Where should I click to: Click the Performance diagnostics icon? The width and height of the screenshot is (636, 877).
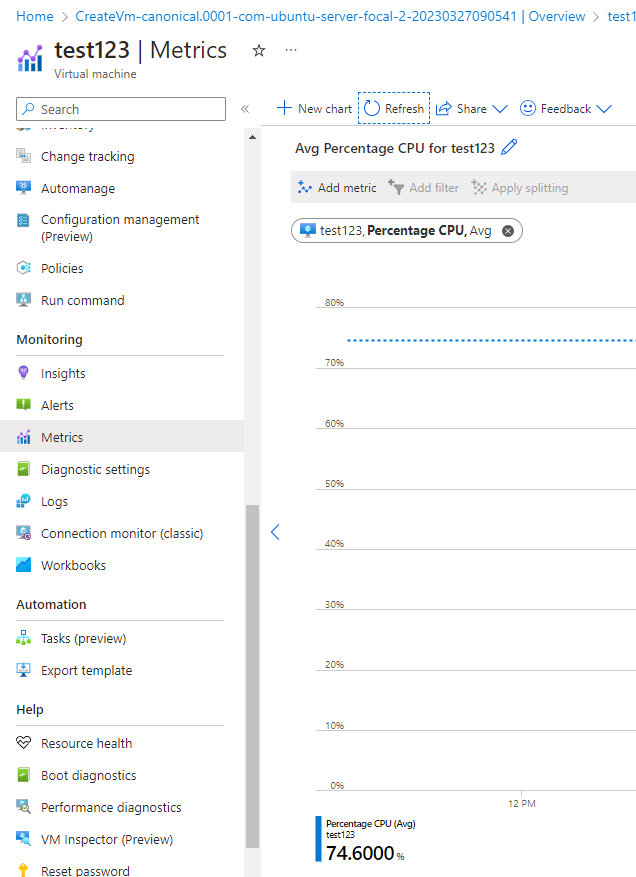click(23, 807)
